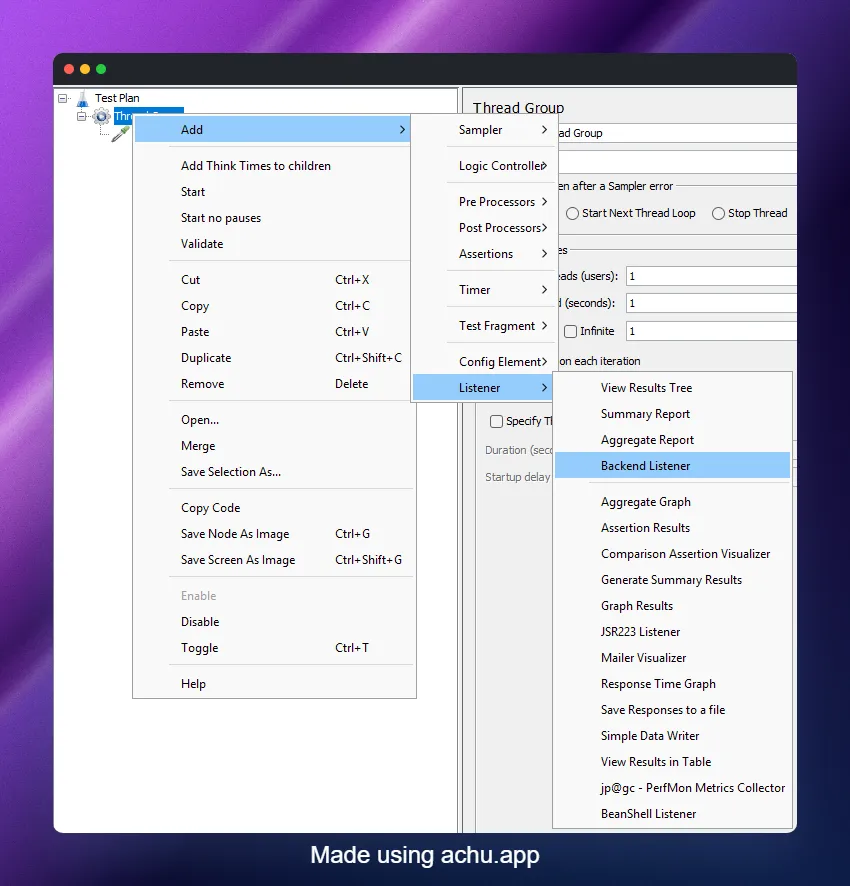Select Save Screen As Image

pos(274,560)
